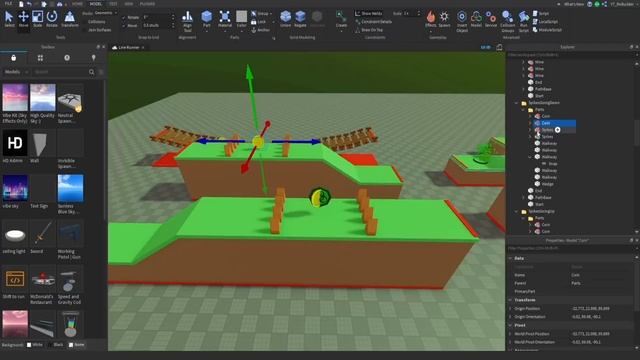Click the Run Script button
This screenshot has height=360, width=640.
point(524,21)
